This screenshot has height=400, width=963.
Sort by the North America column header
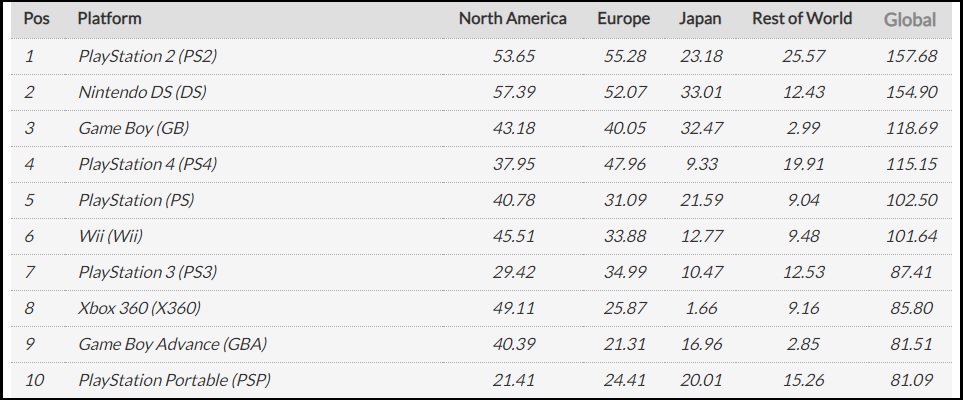pyautogui.click(x=513, y=18)
